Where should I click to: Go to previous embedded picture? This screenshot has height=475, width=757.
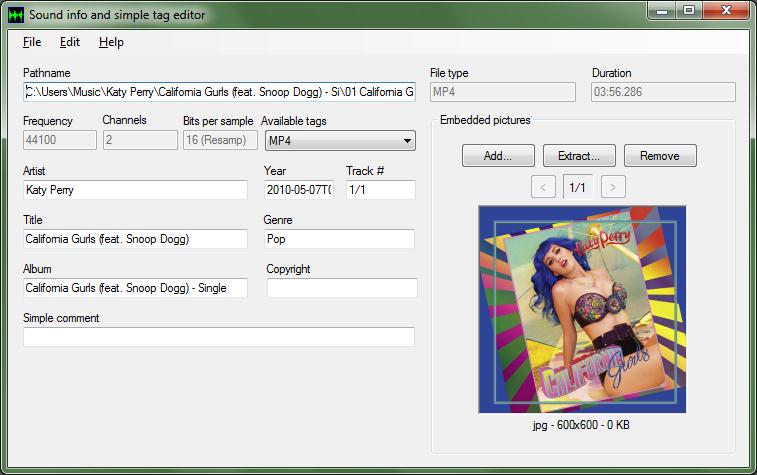tap(542, 187)
